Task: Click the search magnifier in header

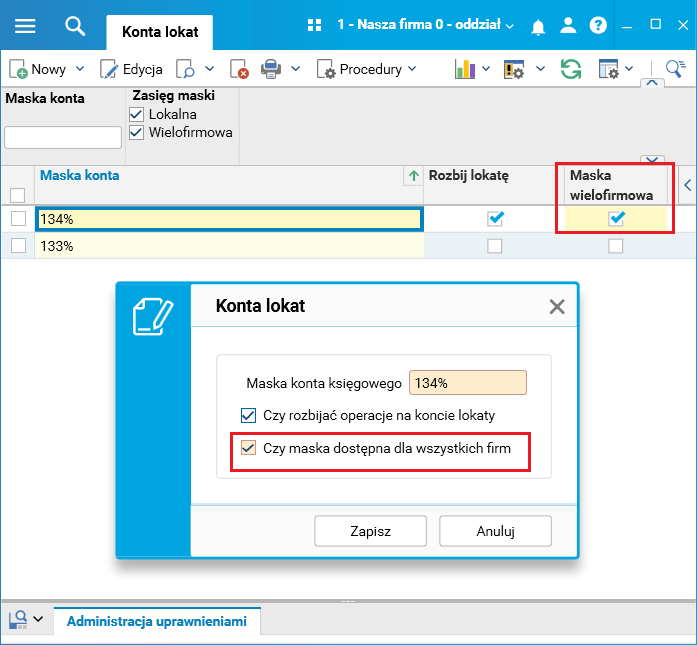Action: (x=75, y=26)
